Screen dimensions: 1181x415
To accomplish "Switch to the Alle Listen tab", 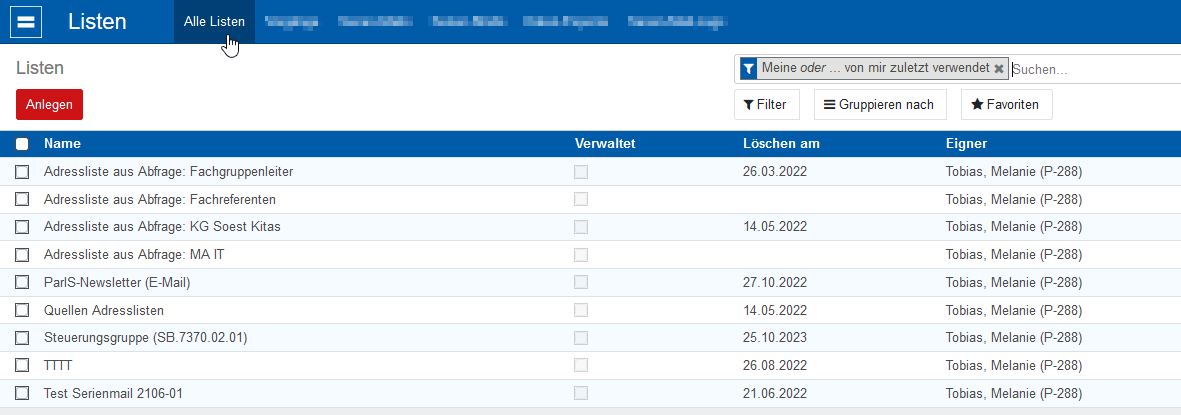I will point(214,22).
